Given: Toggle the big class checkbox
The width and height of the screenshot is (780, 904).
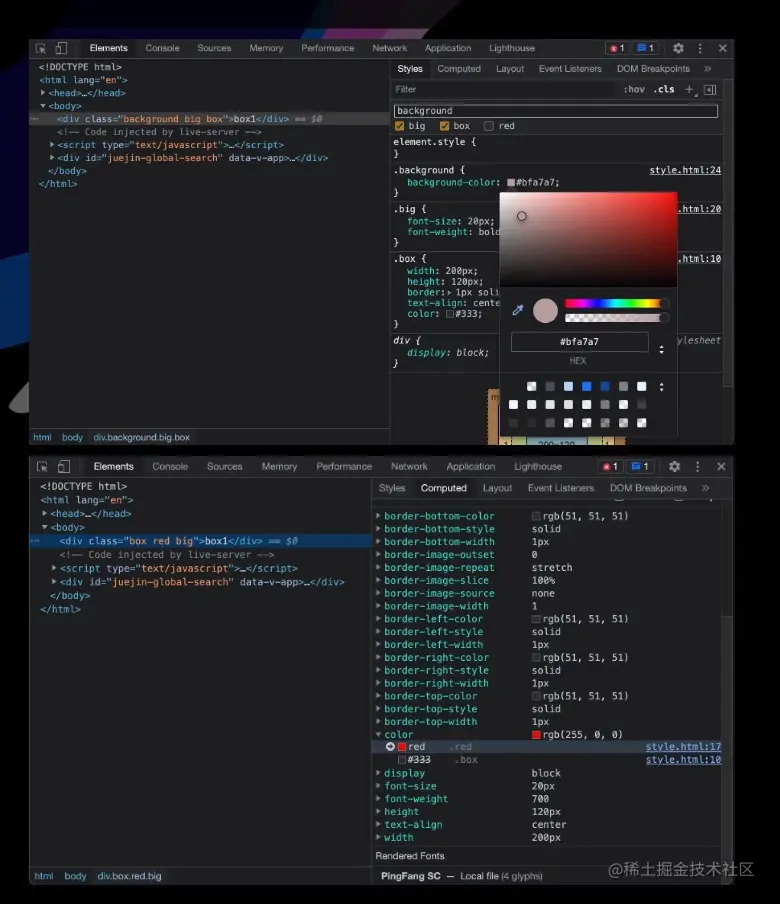Looking at the screenshot, I should coord(400,126).
